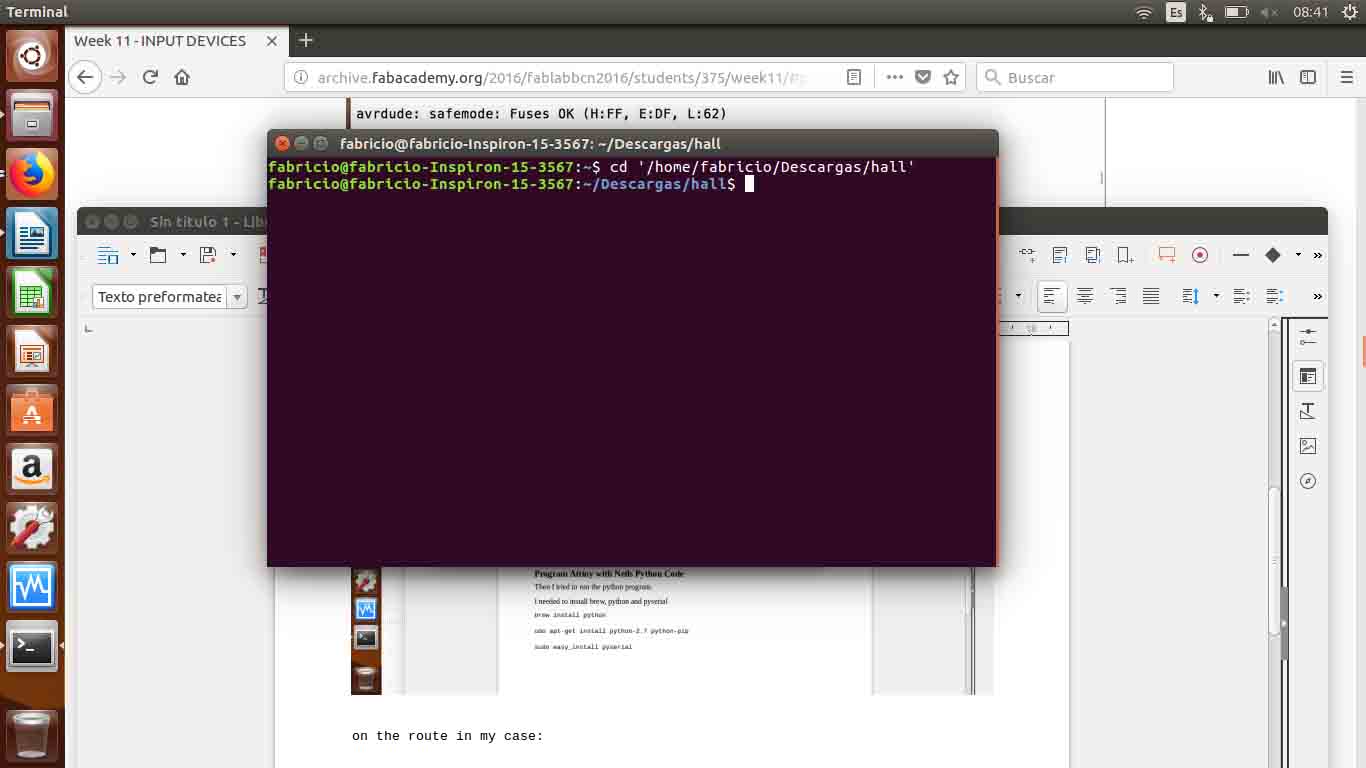Save page to Pocket

(923, 77)
